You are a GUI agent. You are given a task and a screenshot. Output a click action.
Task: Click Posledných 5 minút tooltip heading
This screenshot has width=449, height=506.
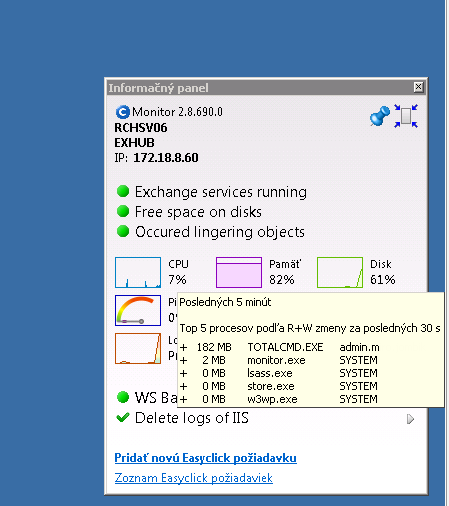pos(225,302)
